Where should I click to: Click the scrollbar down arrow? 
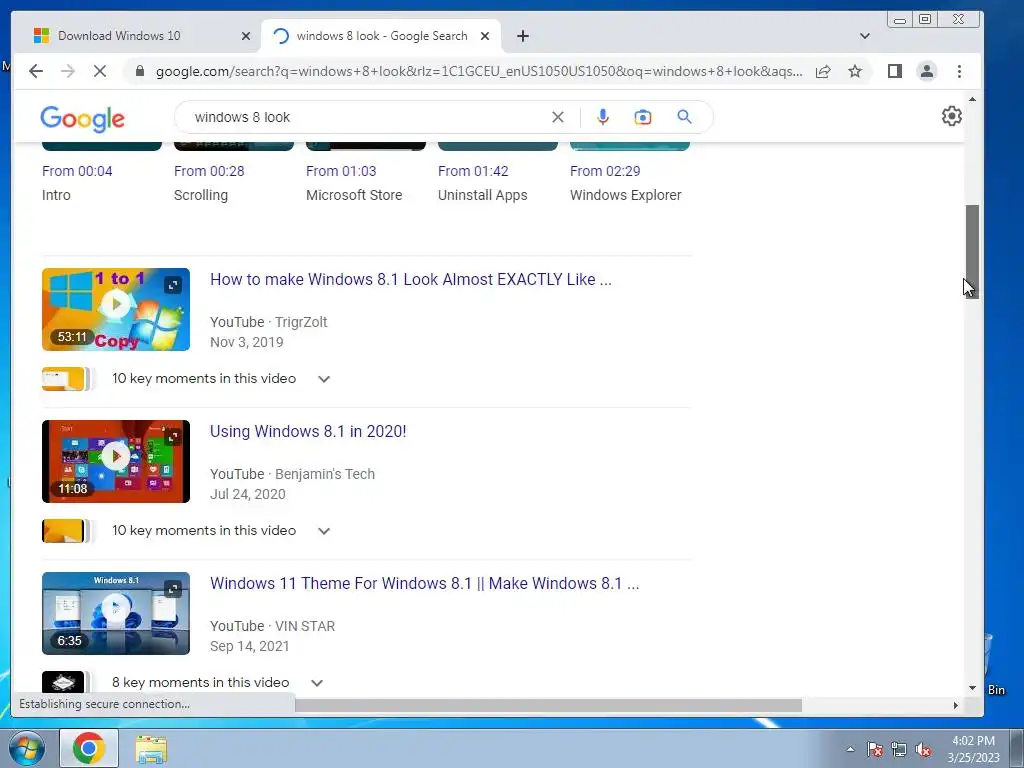coord(972,688)
